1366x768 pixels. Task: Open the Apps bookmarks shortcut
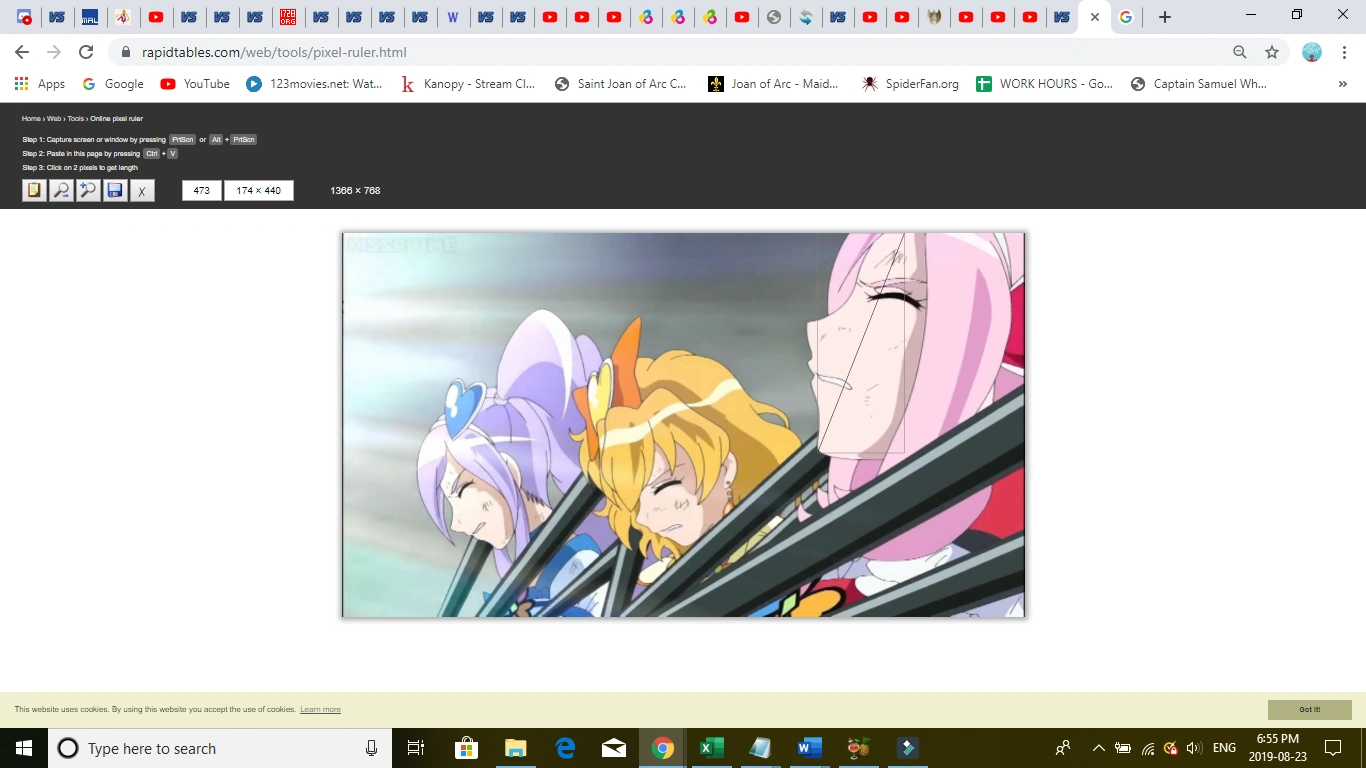(x=40, y=84)
